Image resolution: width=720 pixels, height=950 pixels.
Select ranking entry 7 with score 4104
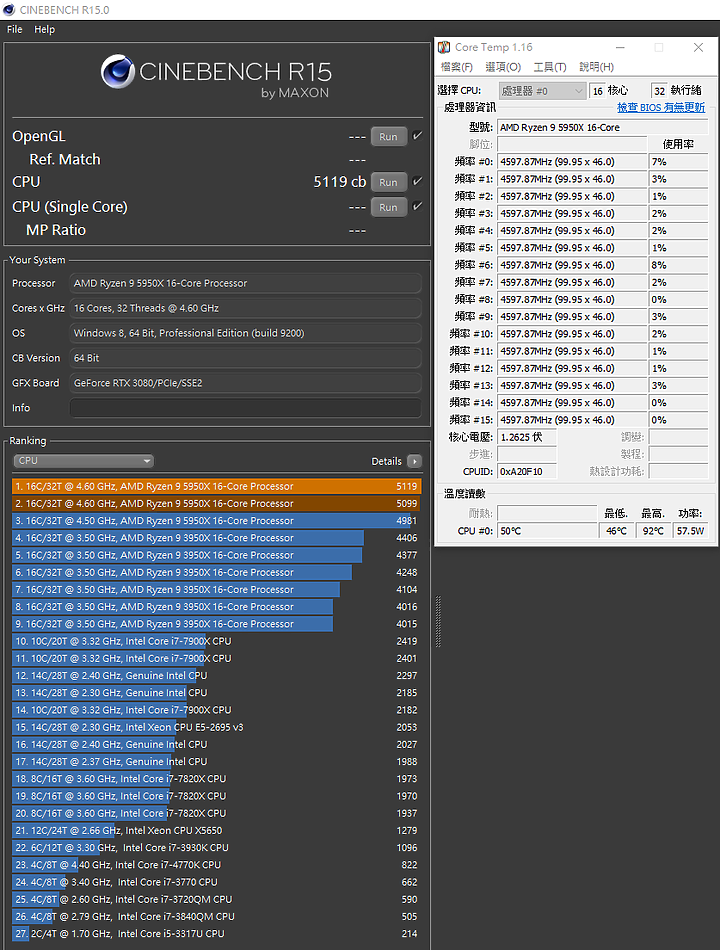click(216, 590)
